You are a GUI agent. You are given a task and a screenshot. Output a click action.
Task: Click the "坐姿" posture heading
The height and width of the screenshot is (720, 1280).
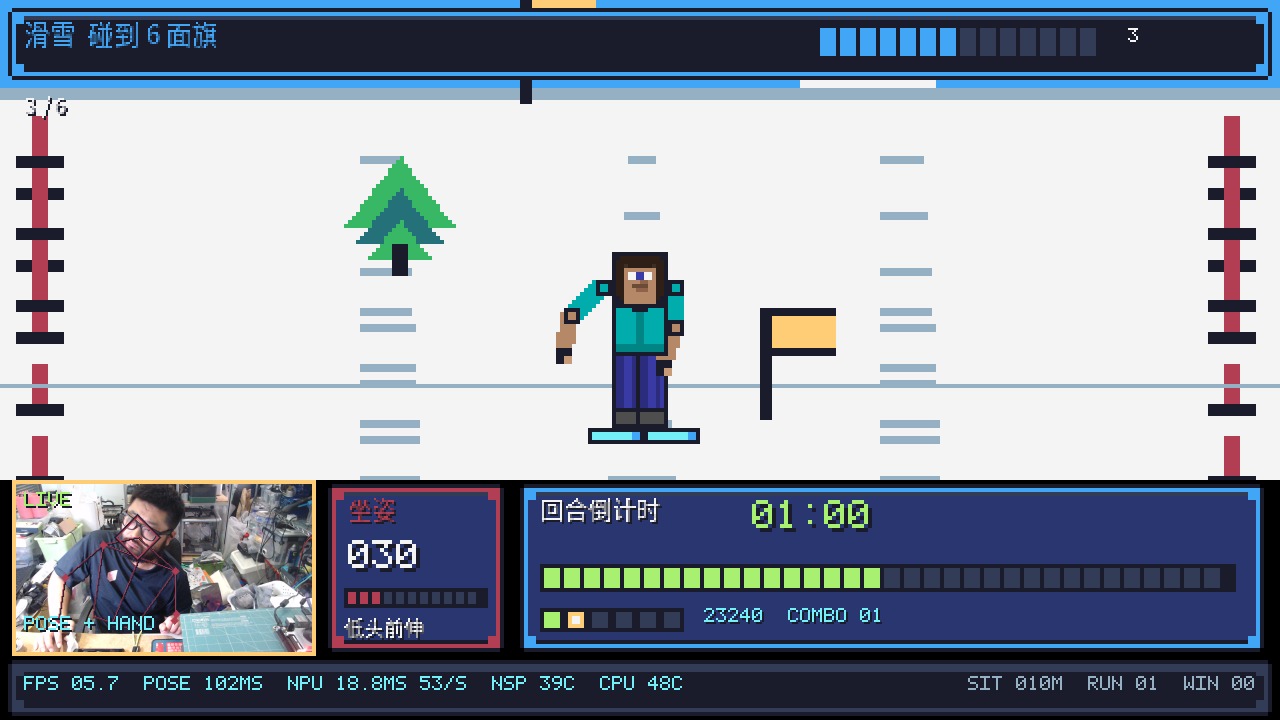[x=372, y=512]
